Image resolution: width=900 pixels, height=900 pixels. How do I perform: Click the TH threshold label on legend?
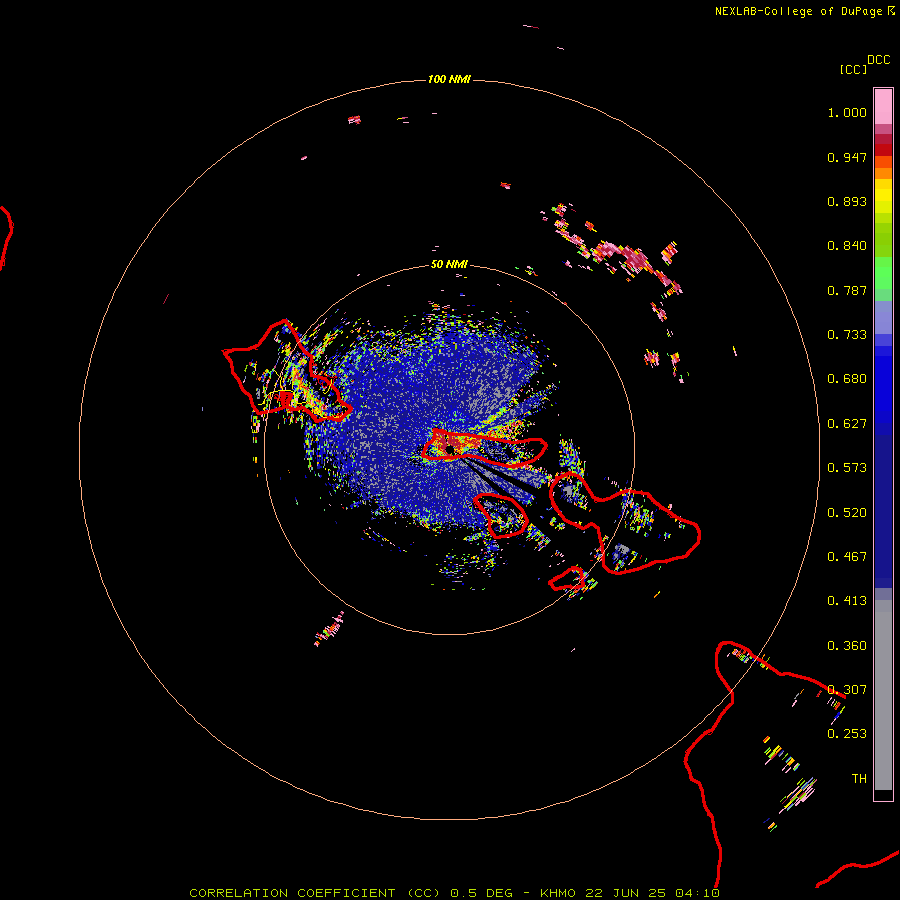point(859,779)
